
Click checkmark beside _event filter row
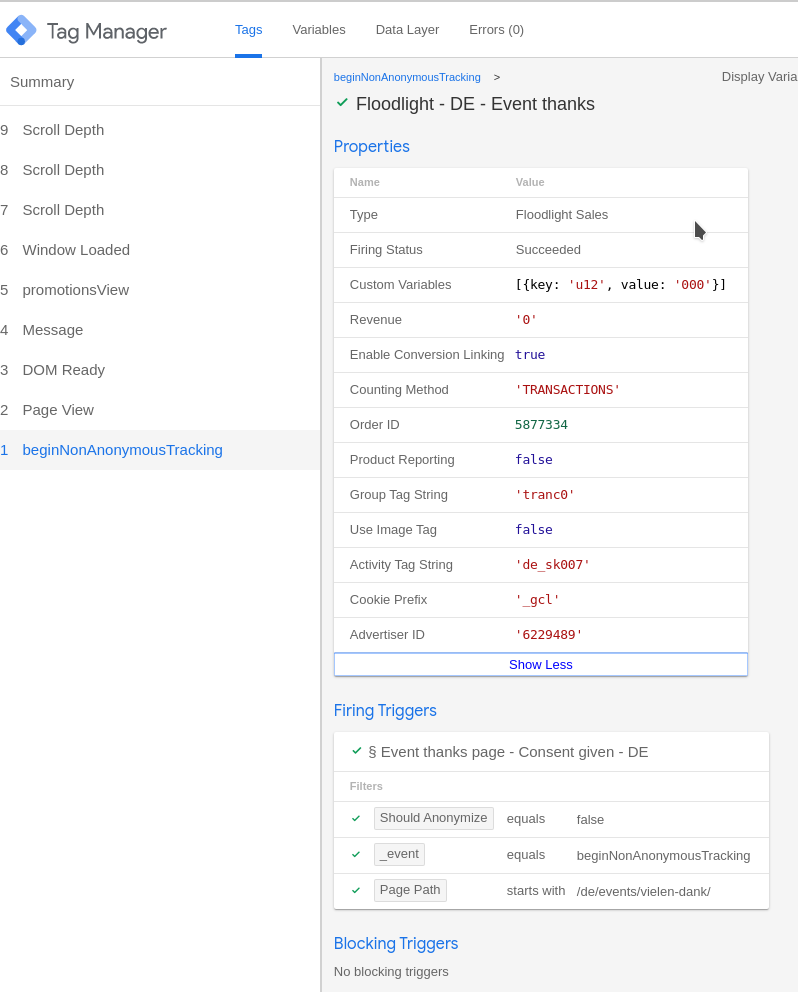coord(356,854)
